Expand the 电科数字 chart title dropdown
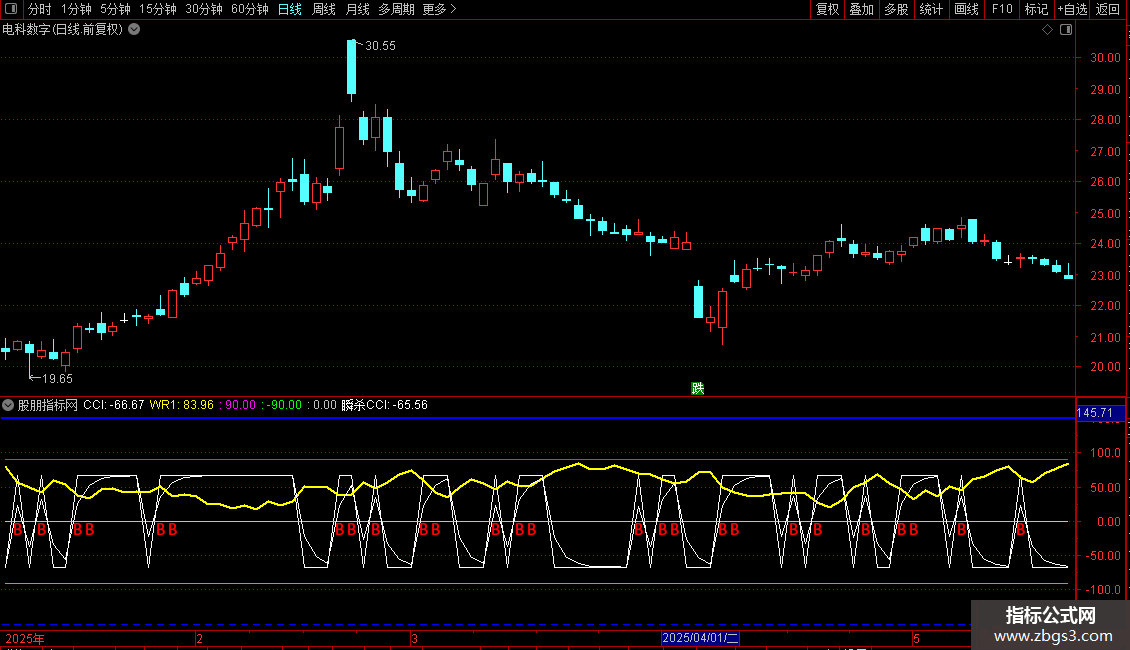Image resolution: width=1130 pixels, height=650 pixels. click(x=134, y=29)
